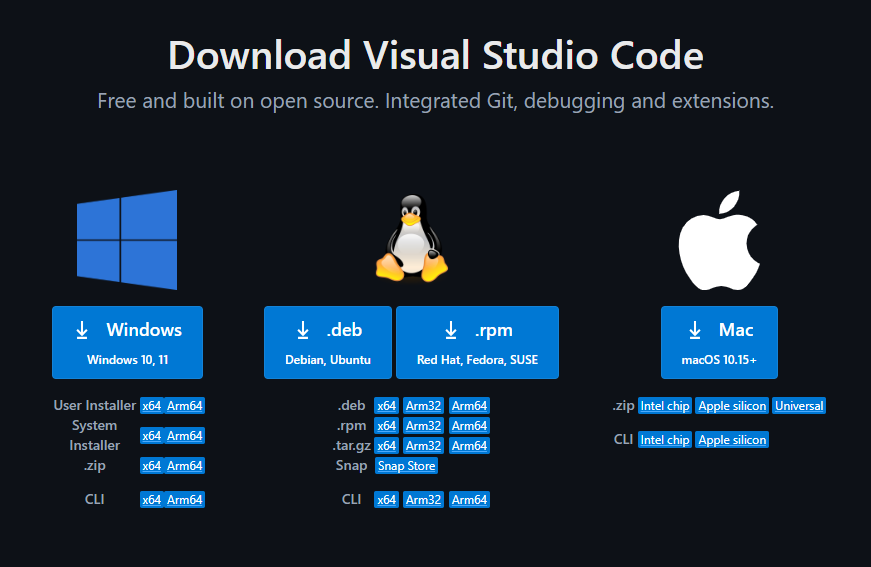Screen dimensions: 871x567
Task: Get the Linux .tar.gz Arm64 archive
Action: [469, 446]
